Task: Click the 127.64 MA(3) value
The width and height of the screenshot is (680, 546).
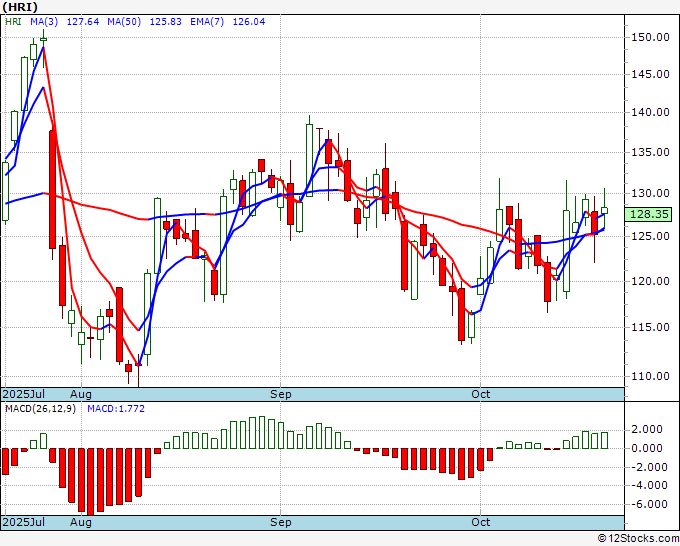Action: pyautogui.click(x=83, y=22)
